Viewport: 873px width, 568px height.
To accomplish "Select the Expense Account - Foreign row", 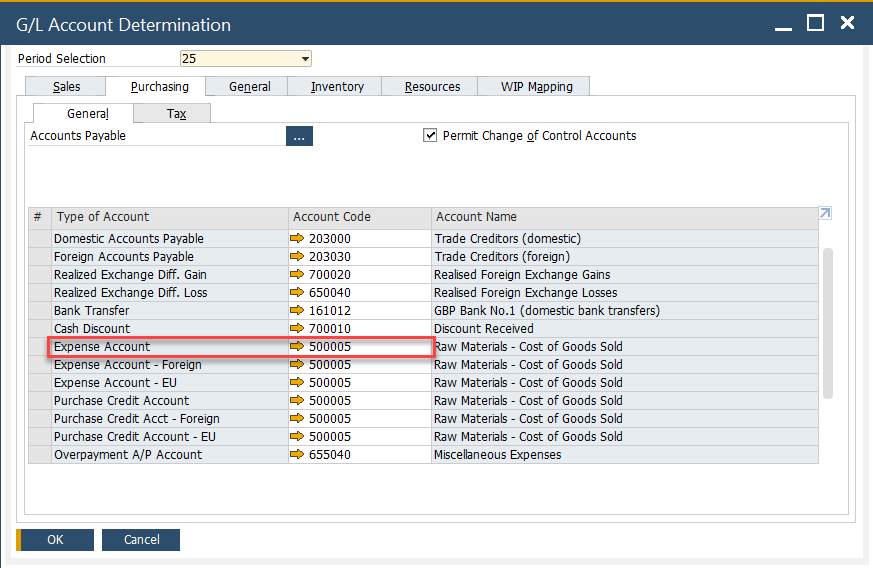I will [x=127, y=365].
